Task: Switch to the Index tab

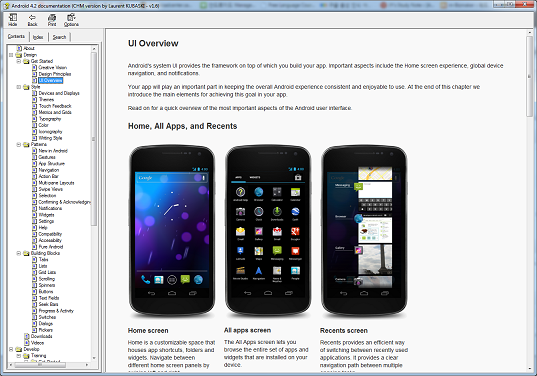Action: click(38, 37)
